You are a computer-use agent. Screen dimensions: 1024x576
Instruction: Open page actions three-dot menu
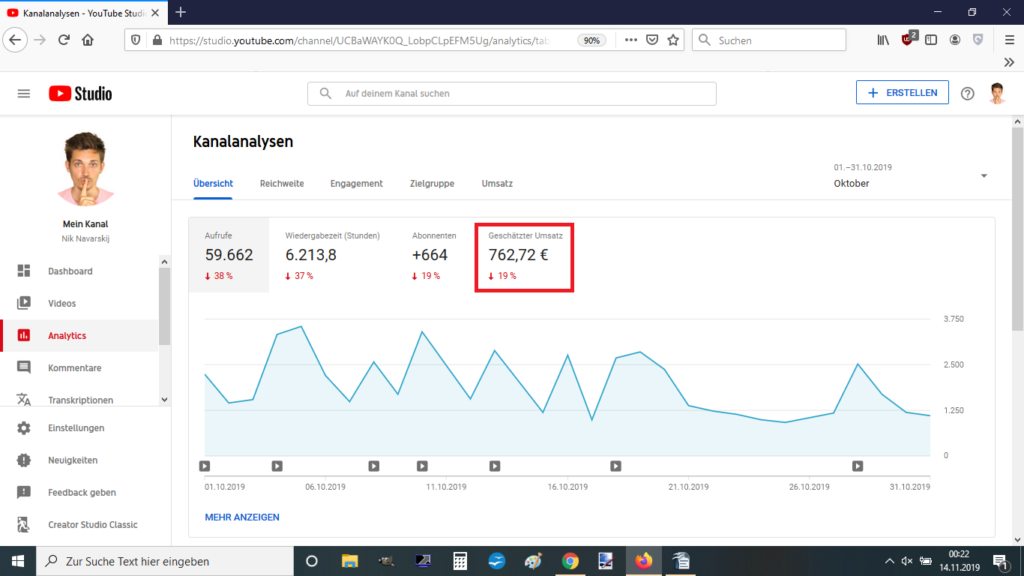[x=630, y=40]
